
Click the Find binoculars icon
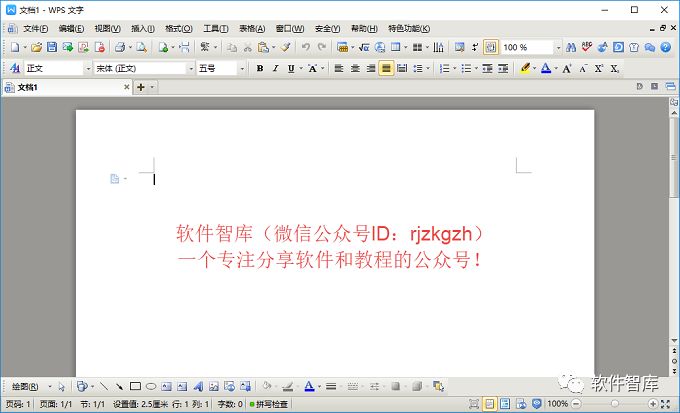click(x=571, y=47)
